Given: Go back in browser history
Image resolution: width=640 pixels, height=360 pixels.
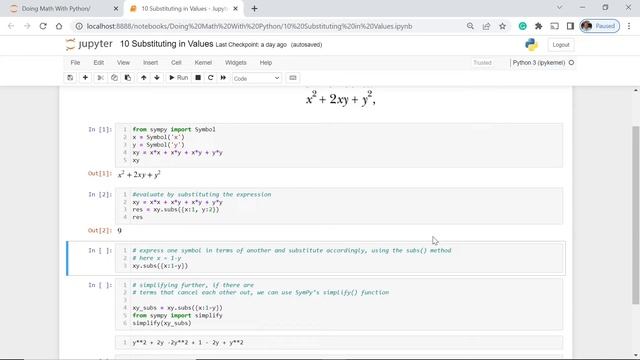Looking at the screenshot, I should tap(11, 26).
